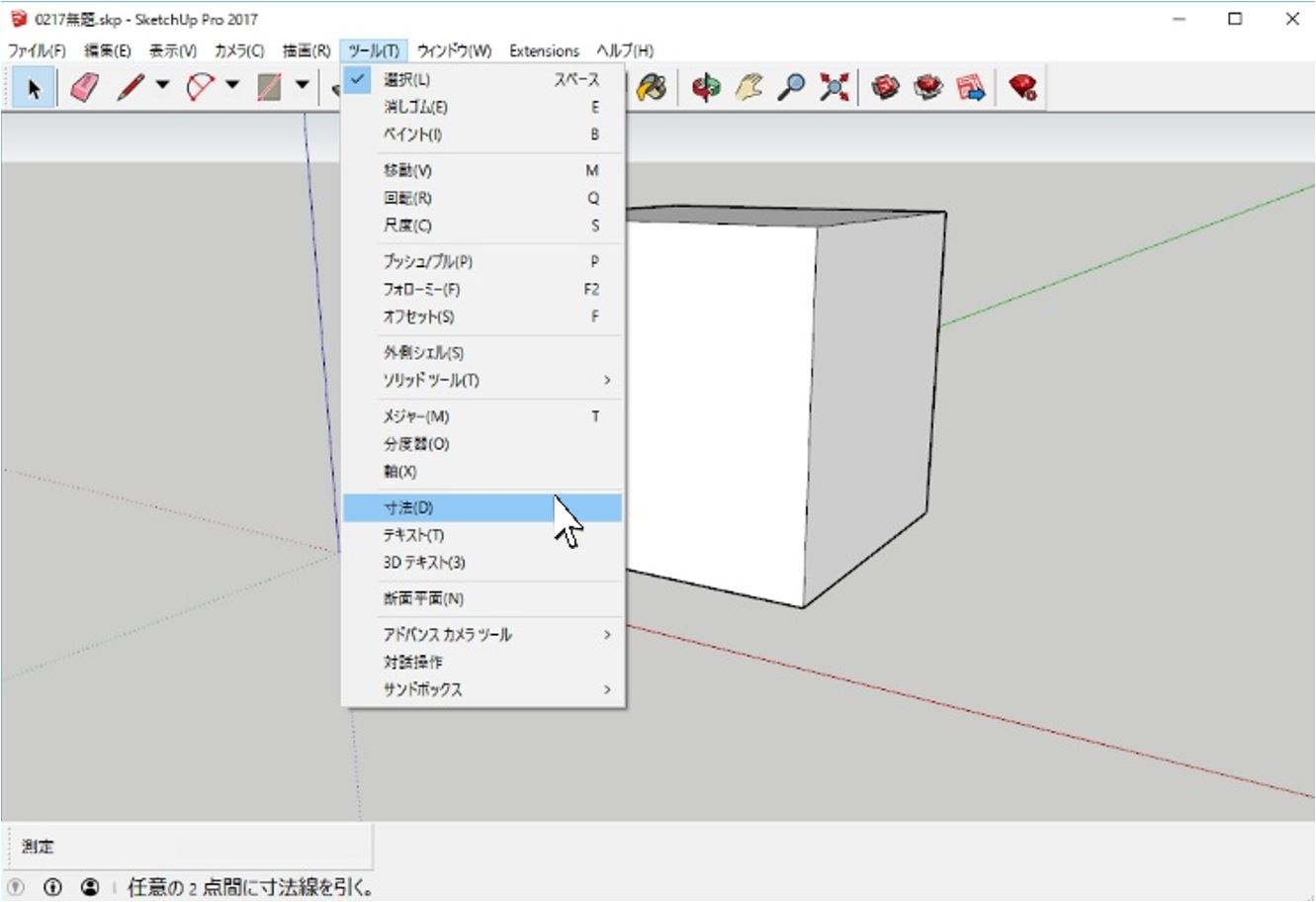Choose 外側シェル(S) menu entry
Screen dimensions: 1316x902
483,353
